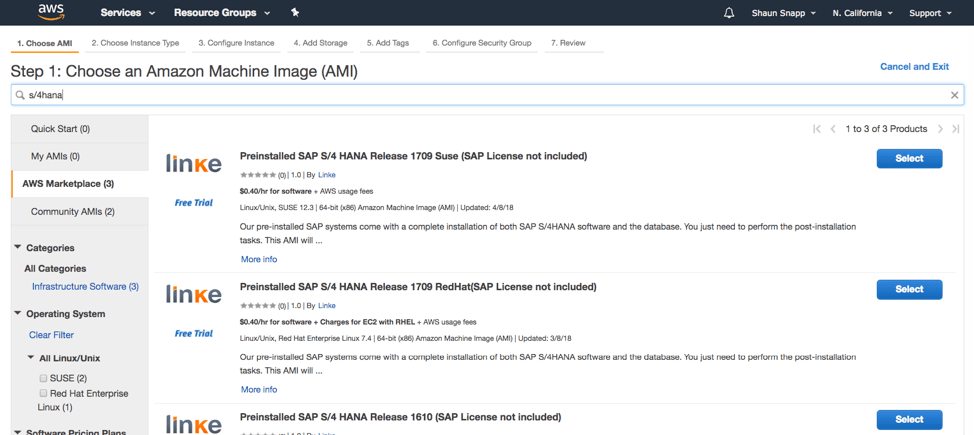Click into the s/4hana search field

pos(487,95)
